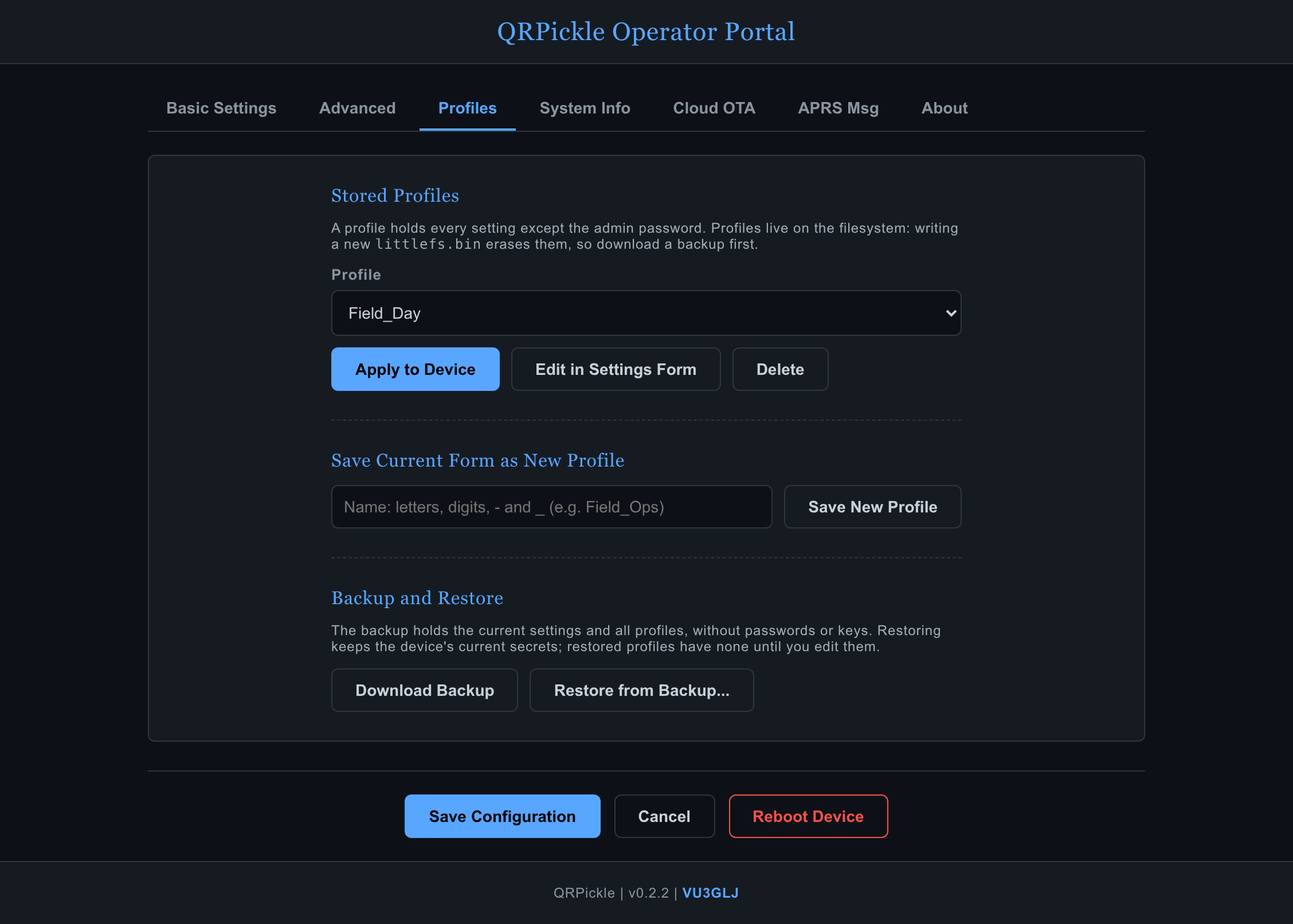Click Save Configuration button
1293x924 pixels.
coord(502,816)
